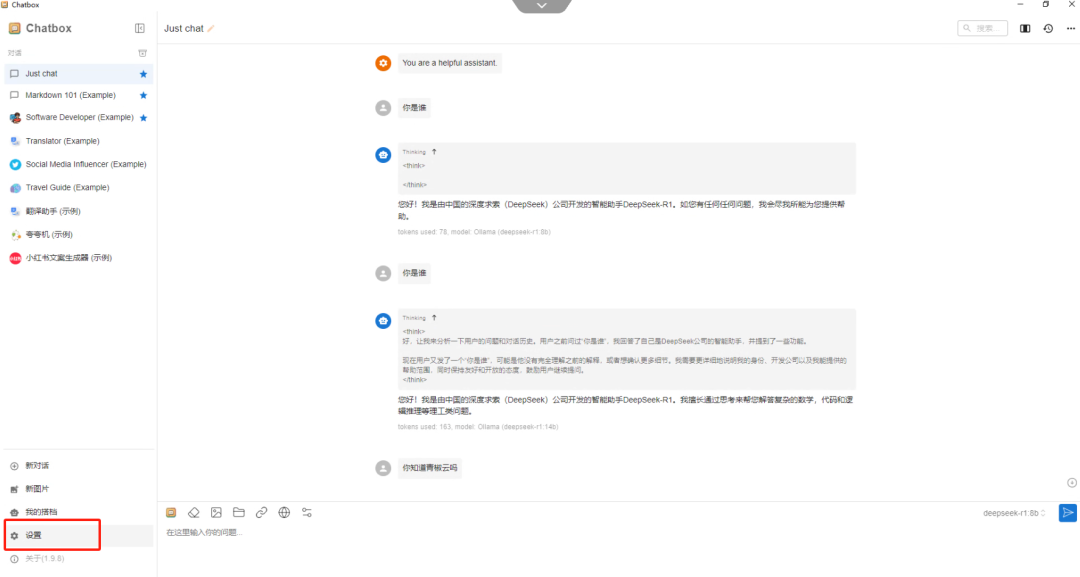Click the user avatar beside 你知道青椒云吗
The image size is (1080, 577).
click(383, 468)
